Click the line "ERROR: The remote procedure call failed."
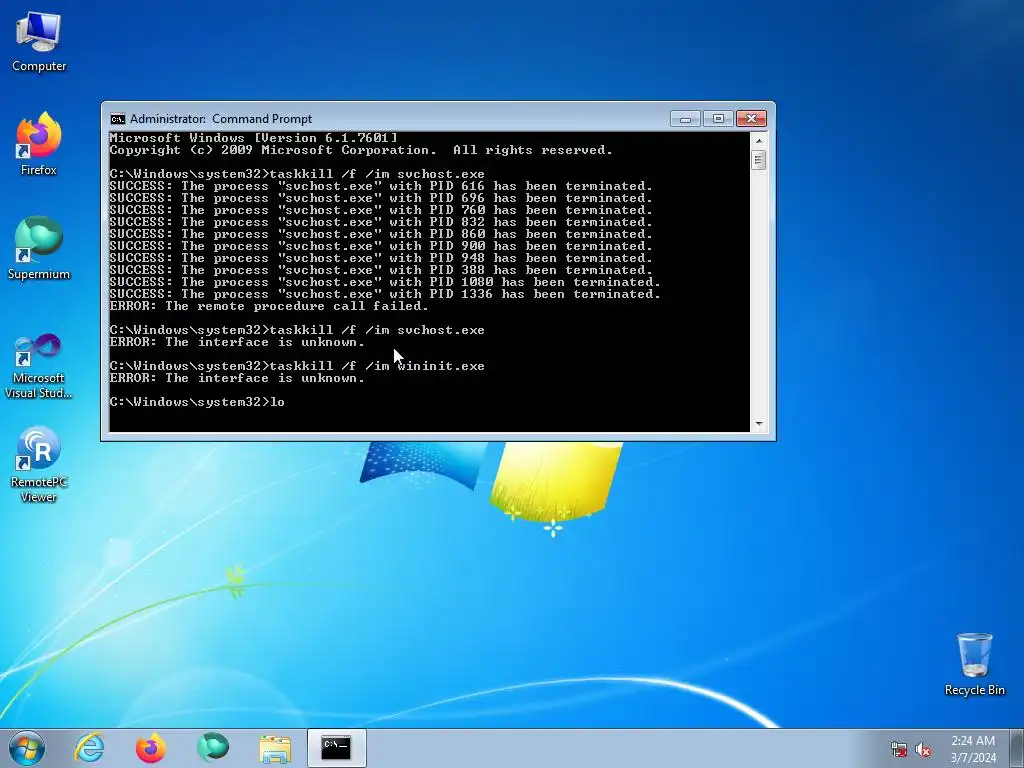 [269, 306]
